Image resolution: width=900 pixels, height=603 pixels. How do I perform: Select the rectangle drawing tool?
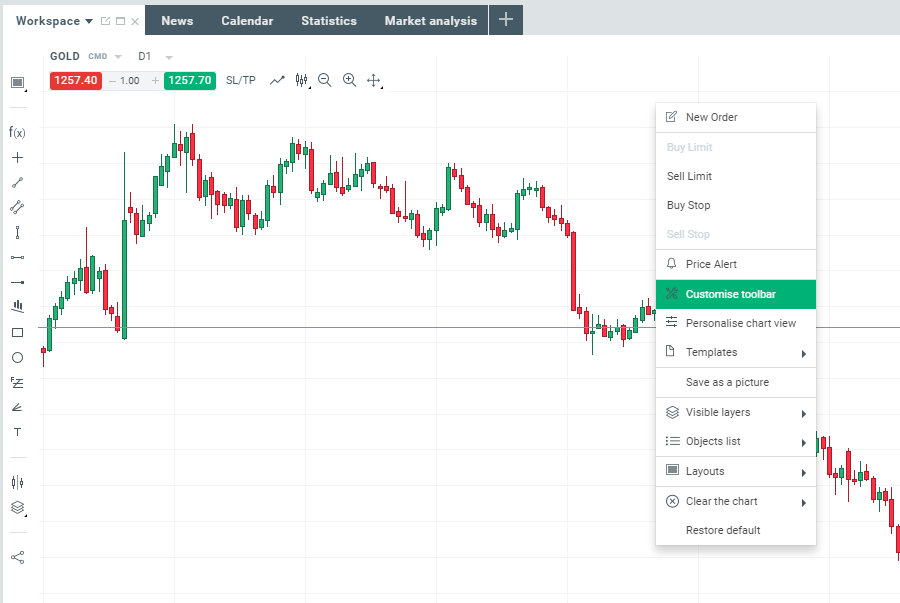(x=17, y=332)
